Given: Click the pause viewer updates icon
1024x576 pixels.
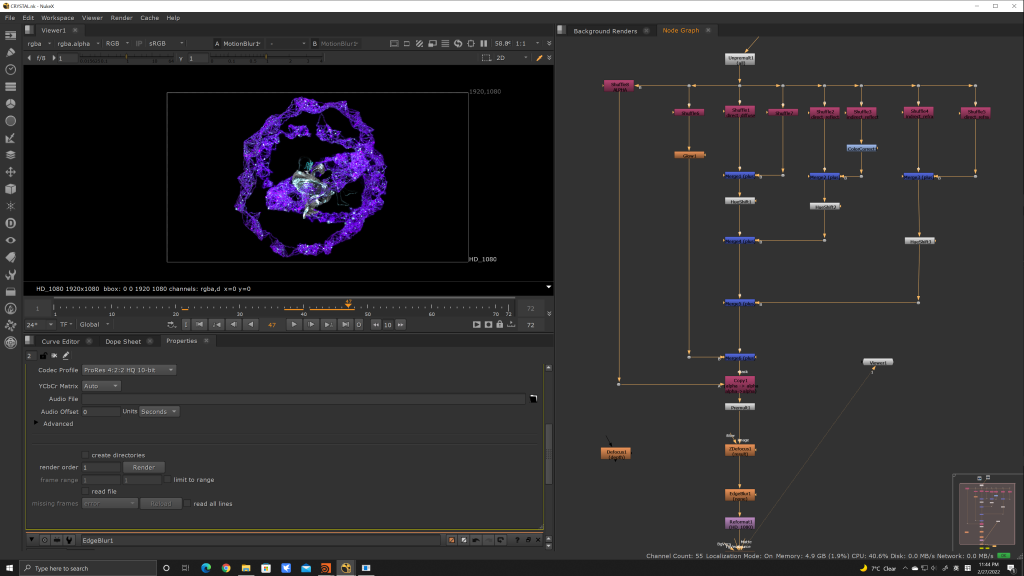Looking at the screenshot, I should pos(484,44).
